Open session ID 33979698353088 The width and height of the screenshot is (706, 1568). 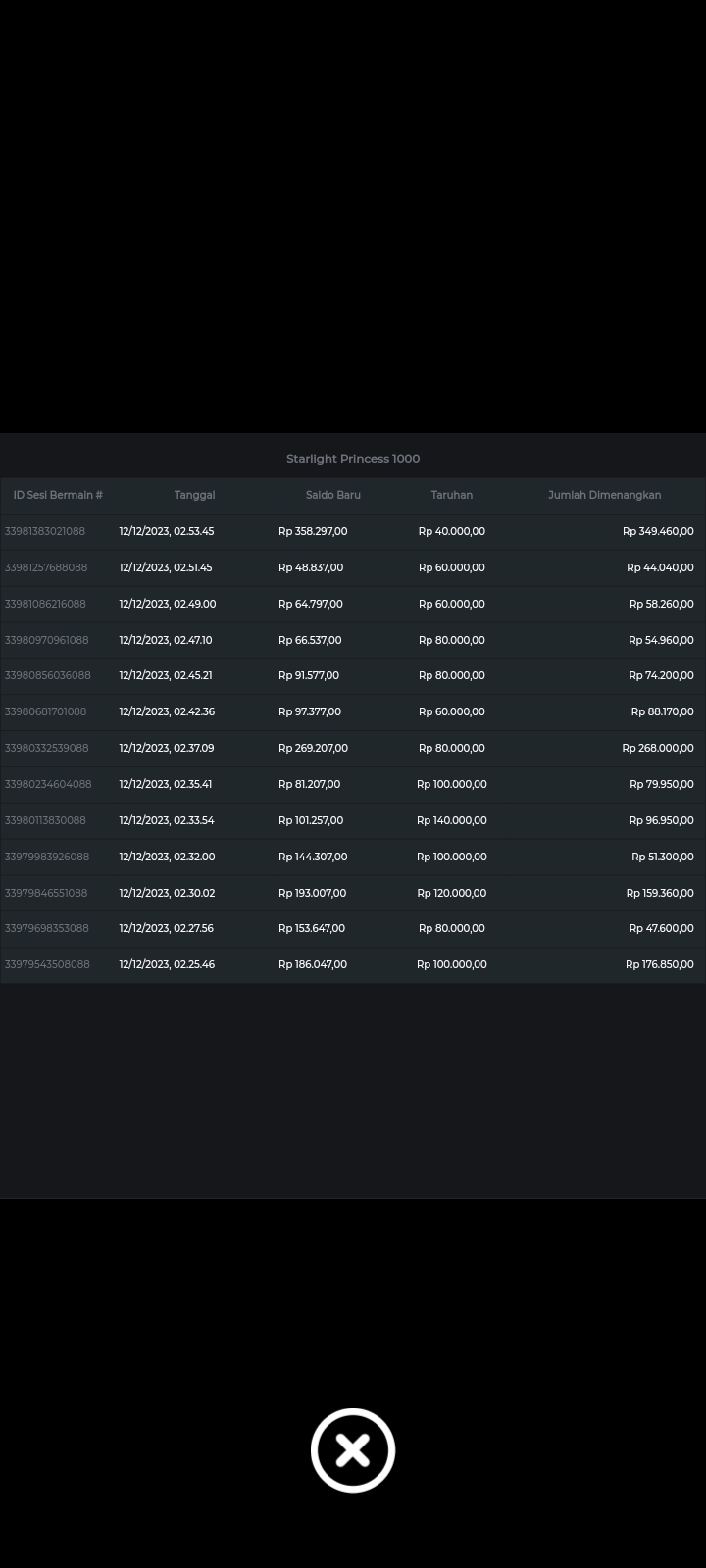tap(47, 928)
